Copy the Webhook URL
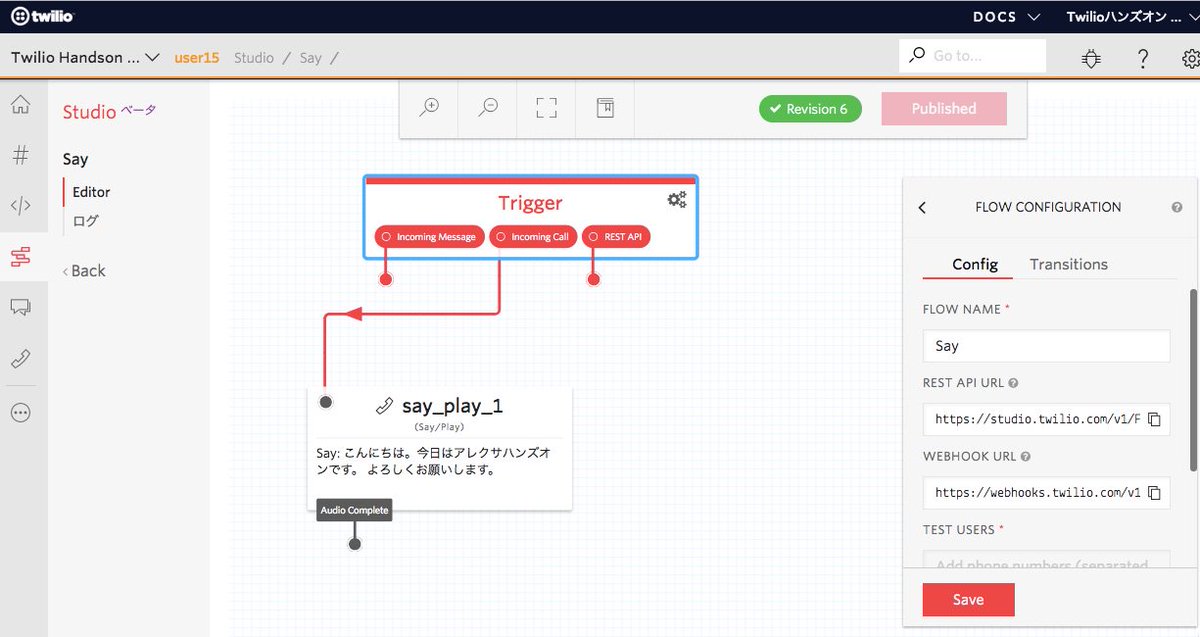The width and height of the screenshot is (1200, 637). [x=1154, y=492]
